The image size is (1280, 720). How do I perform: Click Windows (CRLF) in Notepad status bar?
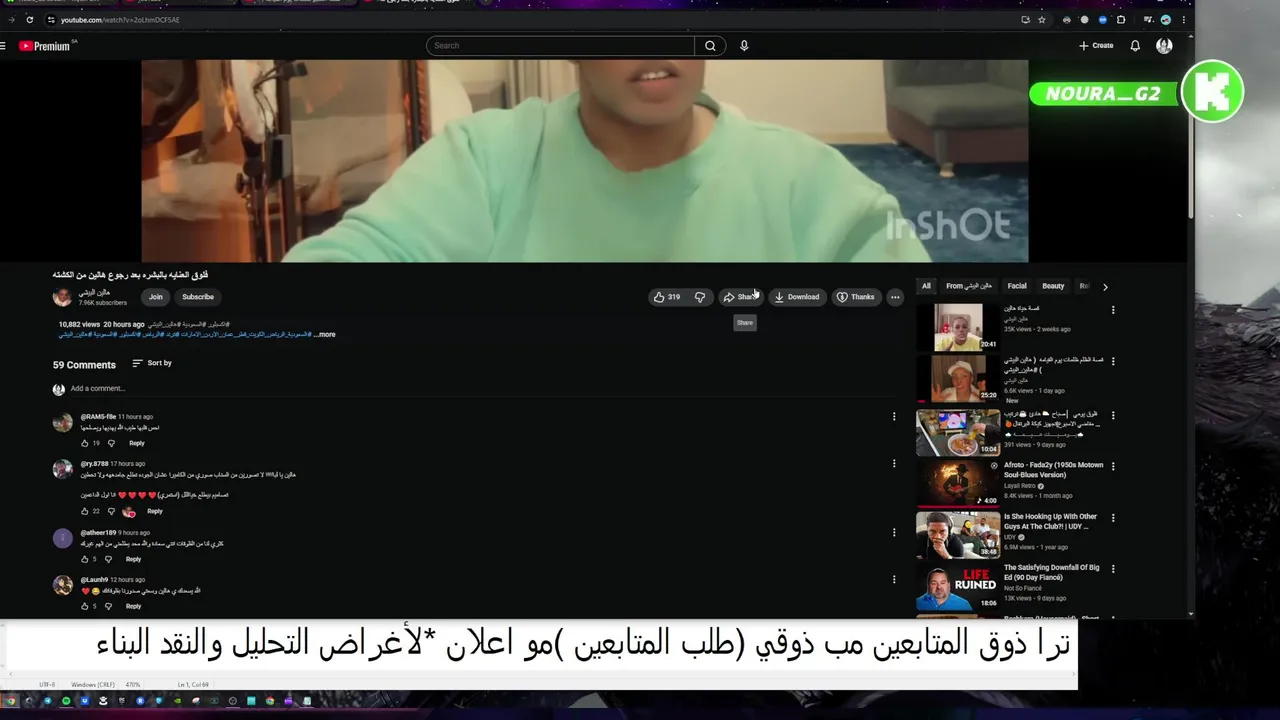(x=93, y=684)
